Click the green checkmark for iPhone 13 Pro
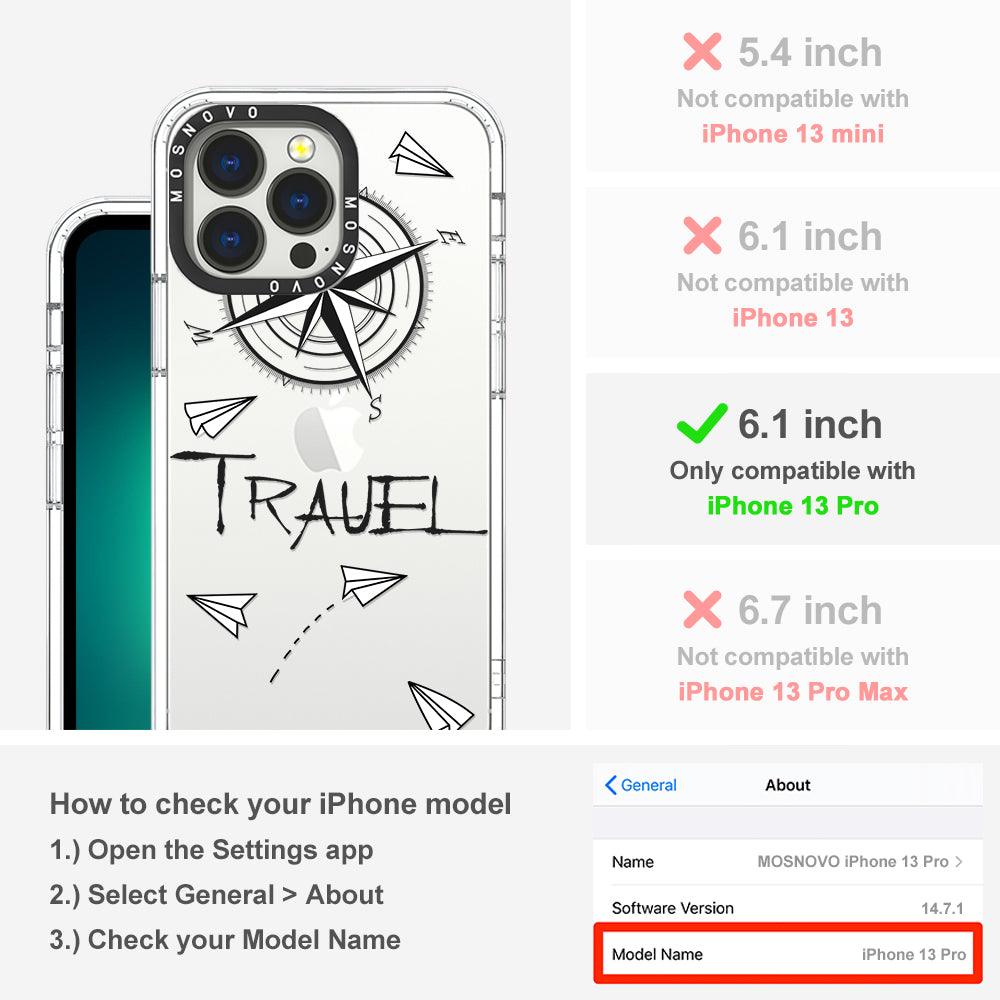Screen dimensions: 1000x1000 tap(702, 423)
